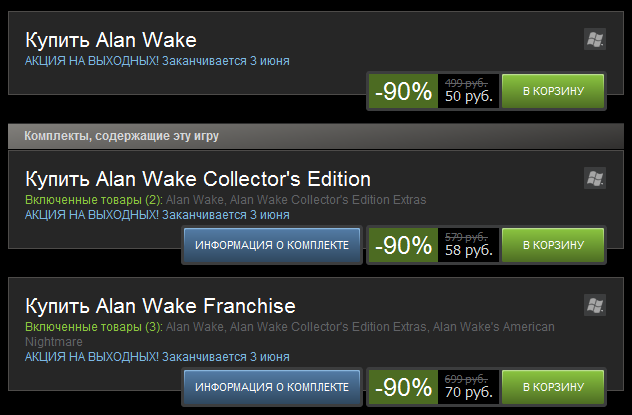Add Alan Wake Franchise to cart
This screenshot has height=415, width=632.
click(x=553, y=387)
